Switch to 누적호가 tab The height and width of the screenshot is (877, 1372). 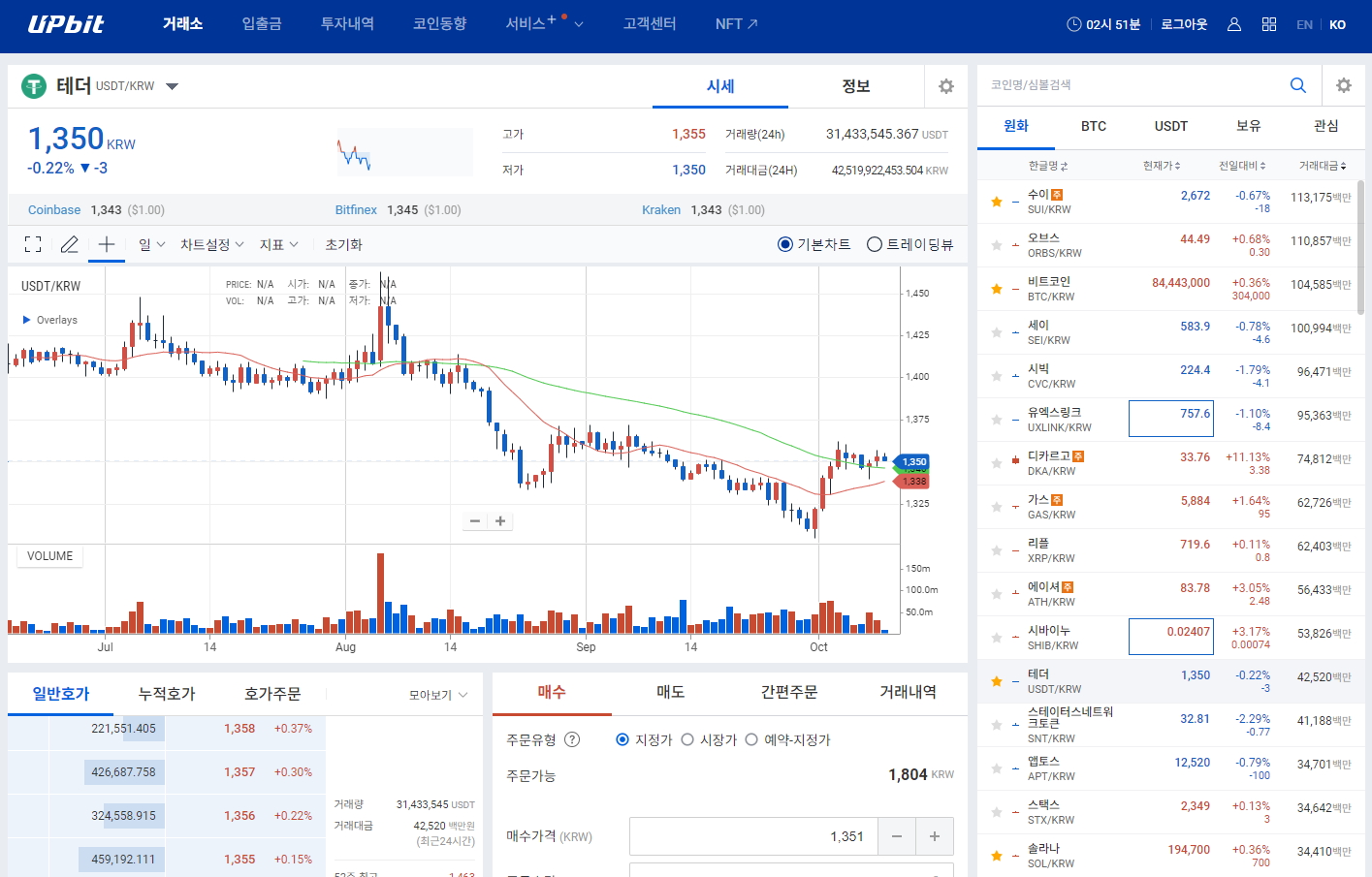point(167,694)
